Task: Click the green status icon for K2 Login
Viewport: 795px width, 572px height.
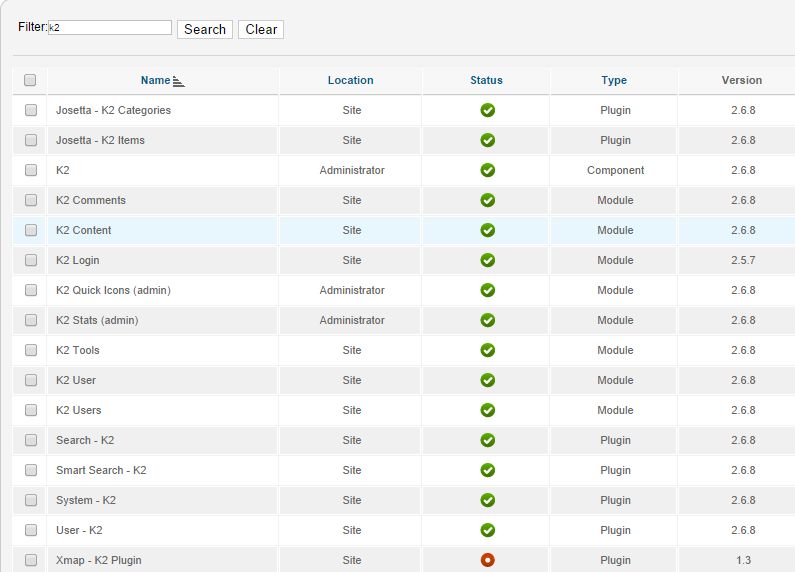Action: pyautogui.click(x=487, y=260)
